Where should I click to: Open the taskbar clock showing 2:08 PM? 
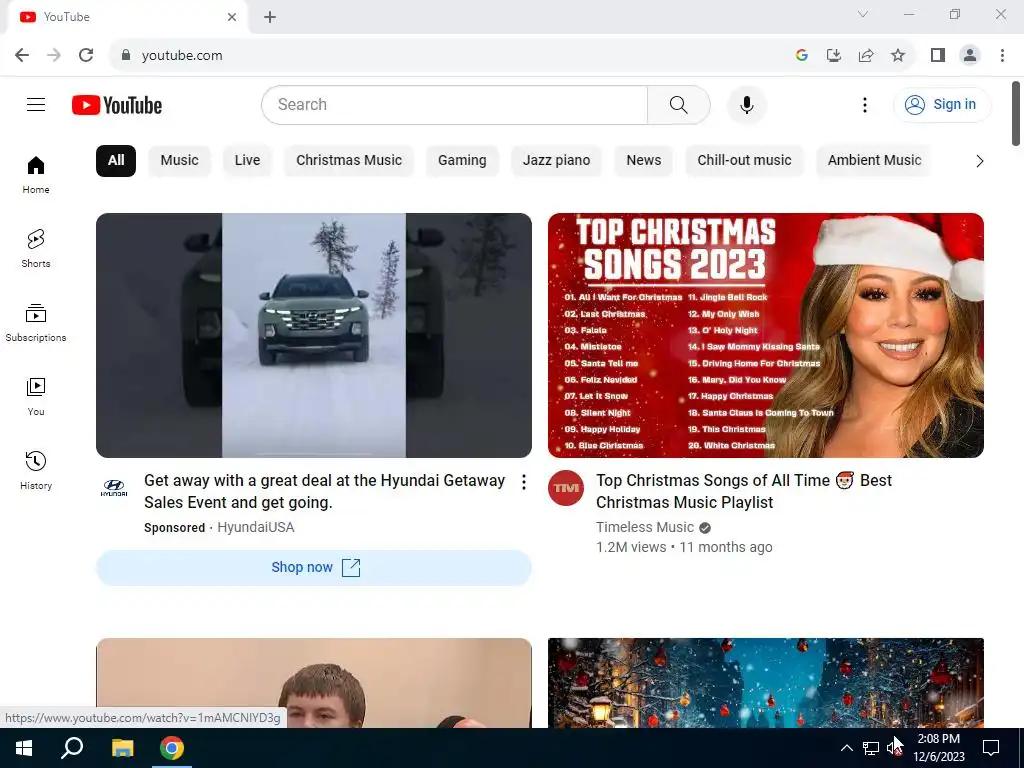tap(938, 748)
